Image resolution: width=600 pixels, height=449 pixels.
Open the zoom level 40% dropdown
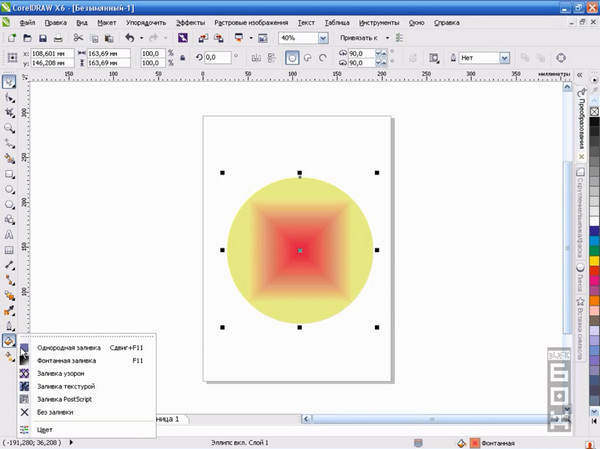tap(324, 38)
